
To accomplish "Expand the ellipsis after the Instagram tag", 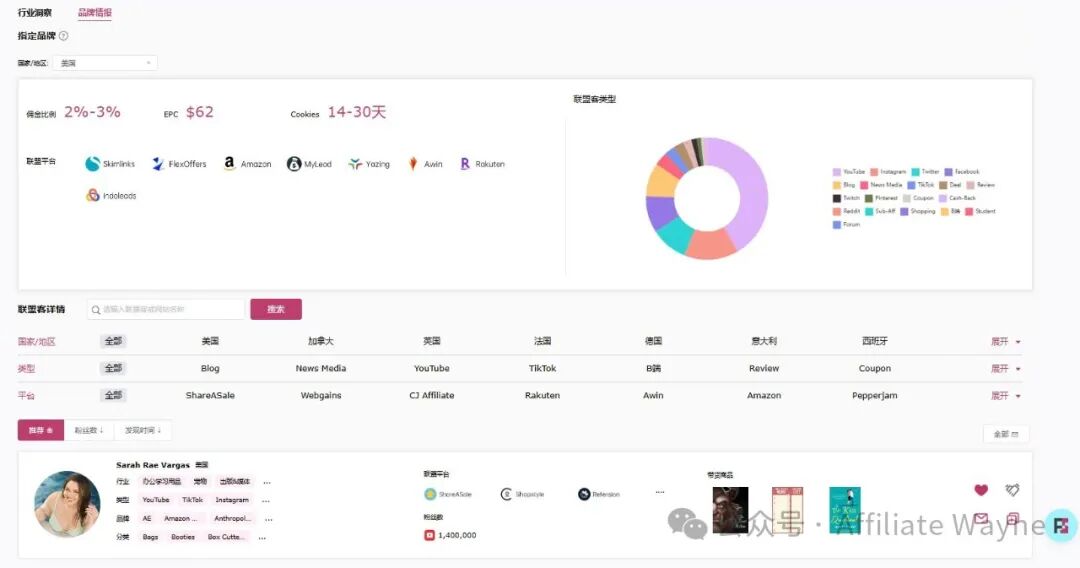I will click(266, 501).
